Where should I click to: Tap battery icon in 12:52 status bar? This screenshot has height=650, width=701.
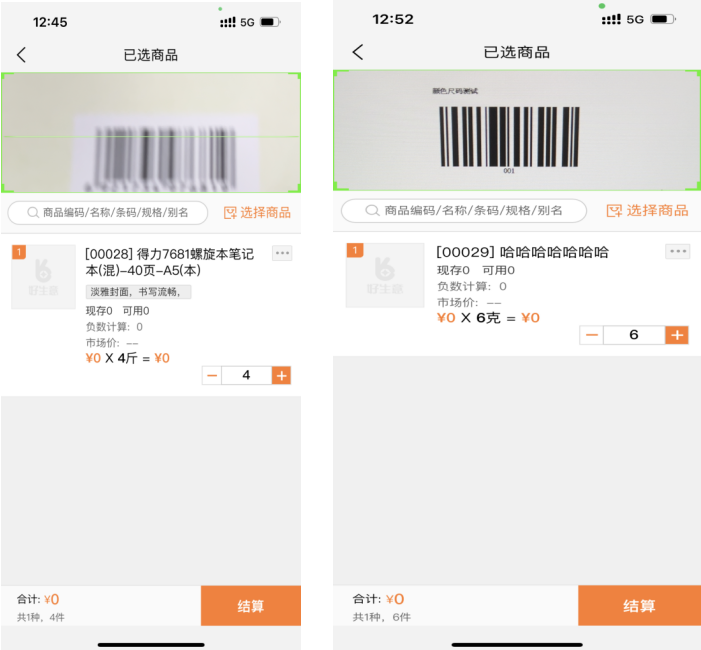(x=663, y=19)
